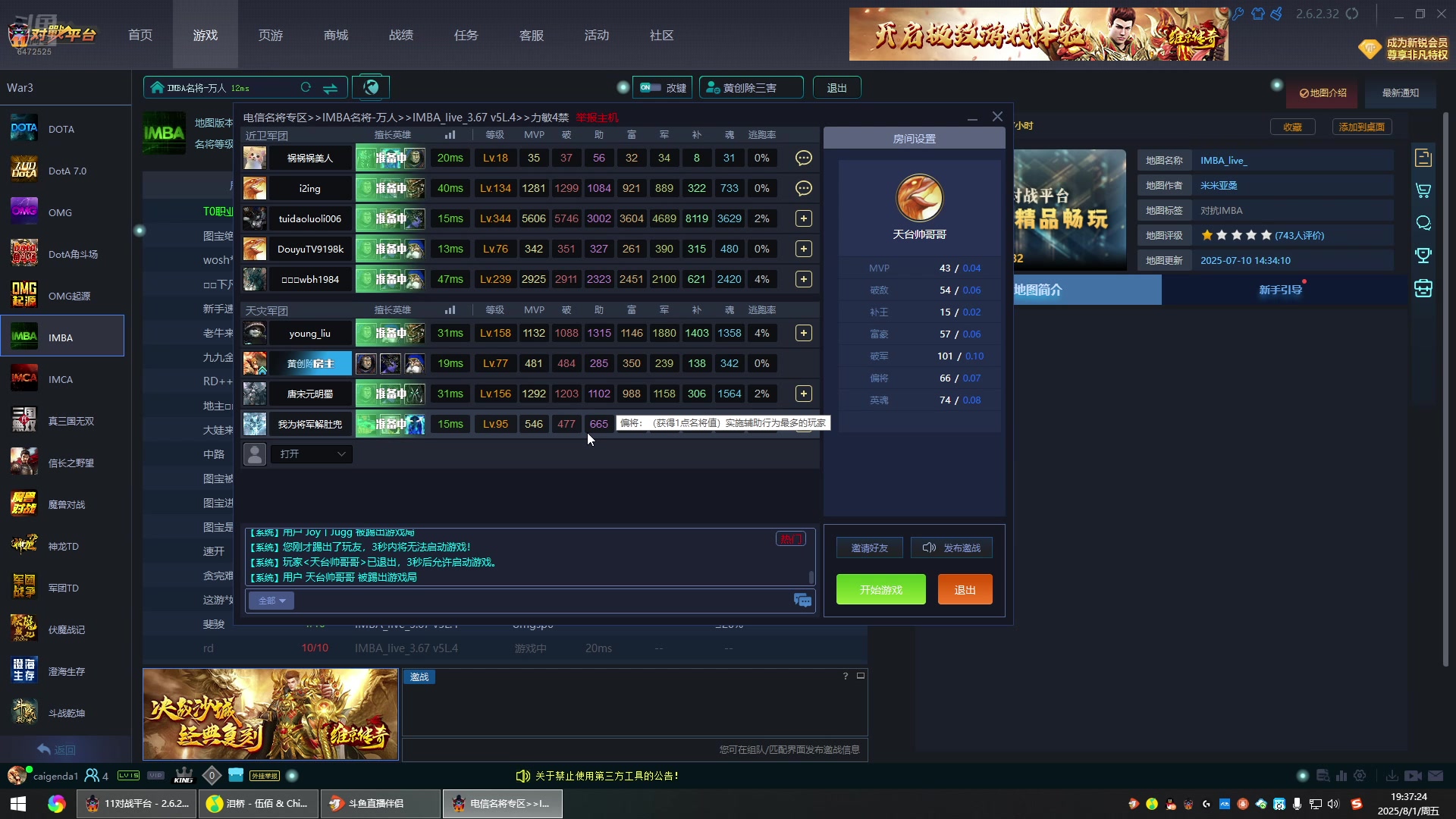Click the 邀请好友 button
This screenshot has height=819, width=1456.
click(870, 548)
